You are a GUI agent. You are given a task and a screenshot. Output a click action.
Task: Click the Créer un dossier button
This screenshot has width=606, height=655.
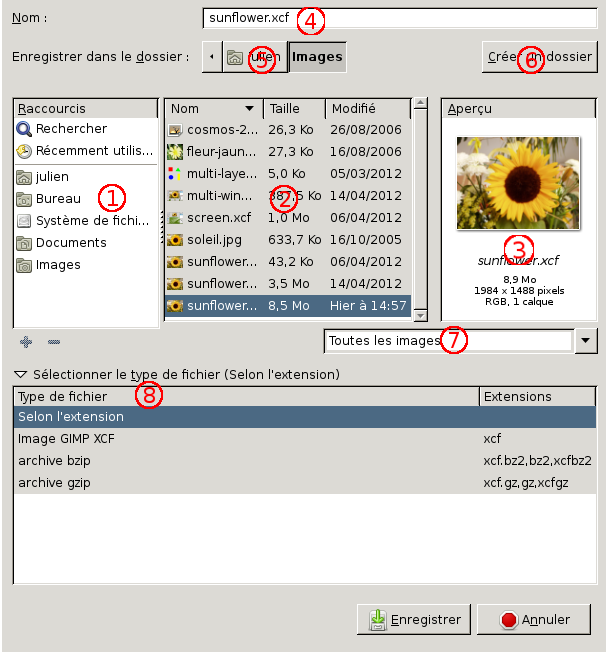(539, 57)
